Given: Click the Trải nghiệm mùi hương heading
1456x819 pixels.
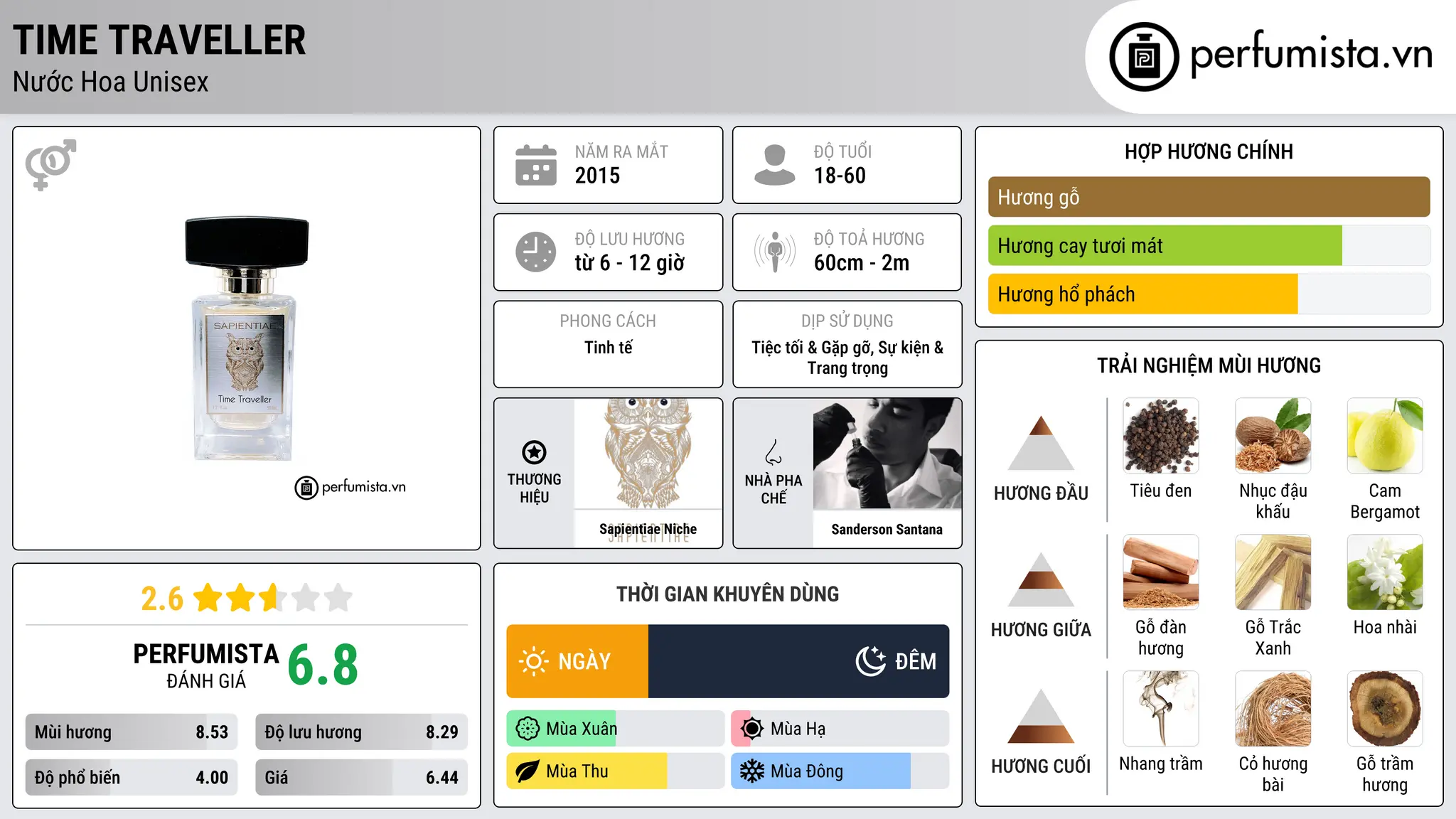Looking at the screenshot, I should click(1209, 366).
